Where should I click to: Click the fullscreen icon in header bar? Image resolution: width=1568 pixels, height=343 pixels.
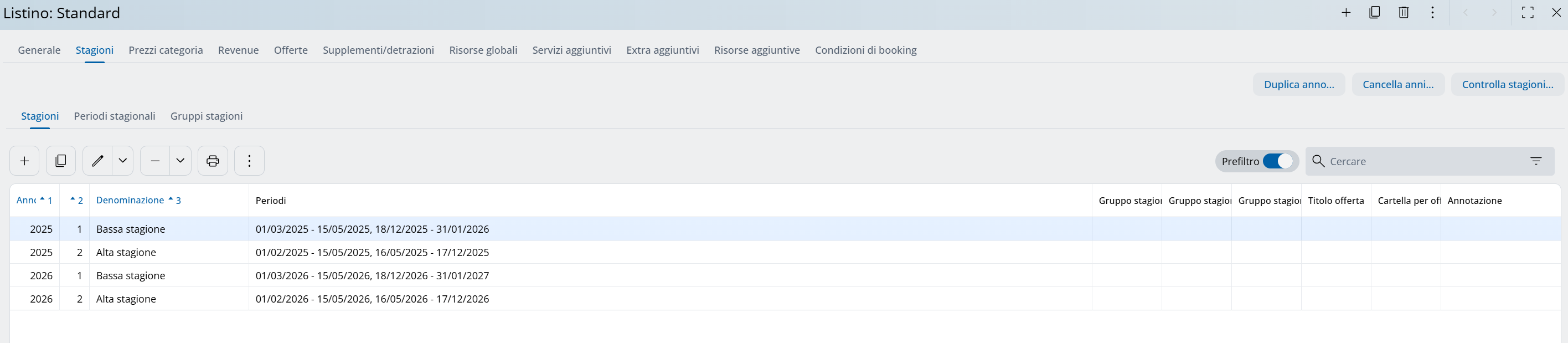(1527, 13)
